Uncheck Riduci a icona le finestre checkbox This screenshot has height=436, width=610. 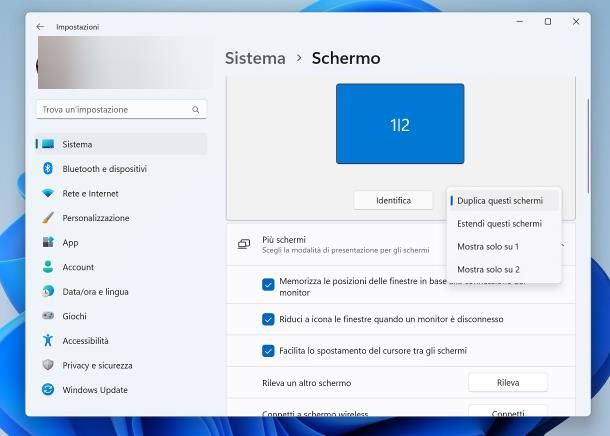point(268,319)
